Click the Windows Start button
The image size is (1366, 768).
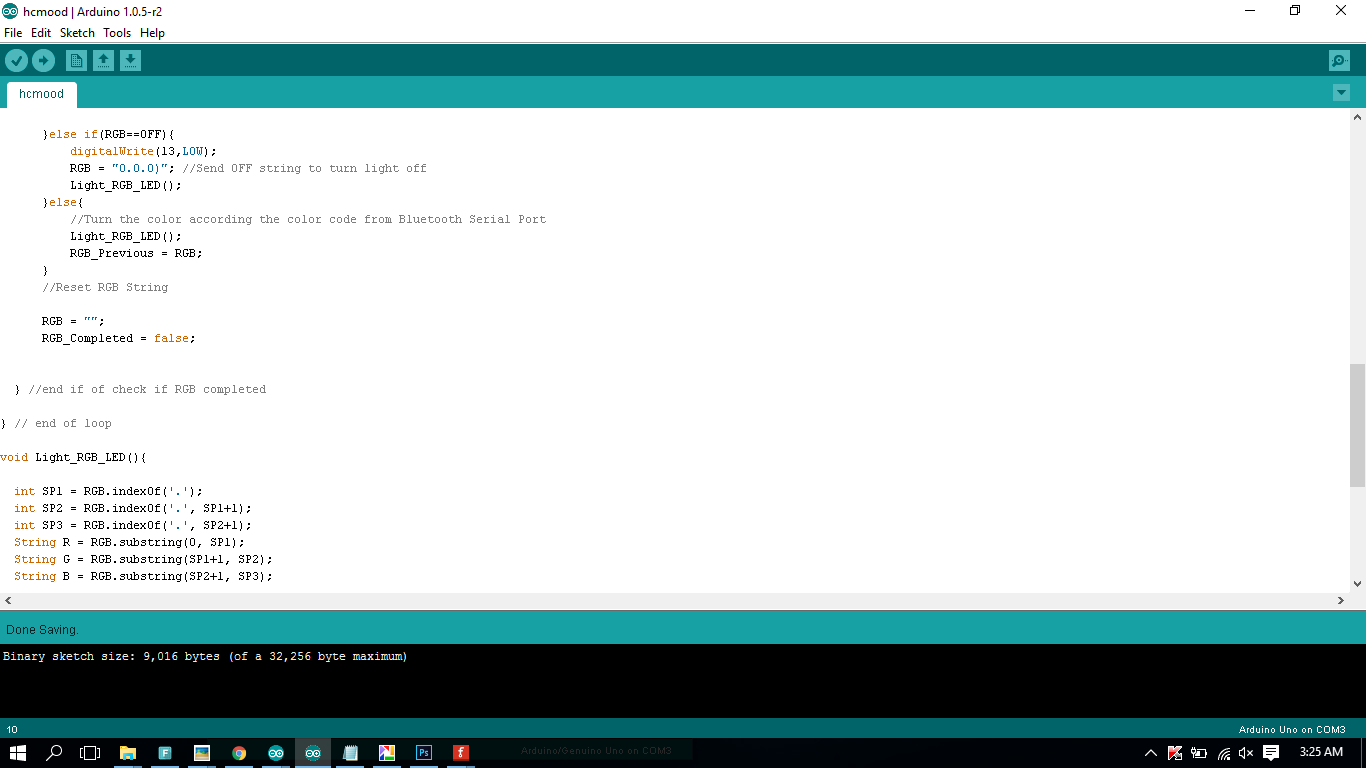pyautogui.click(x=15, y=753)
